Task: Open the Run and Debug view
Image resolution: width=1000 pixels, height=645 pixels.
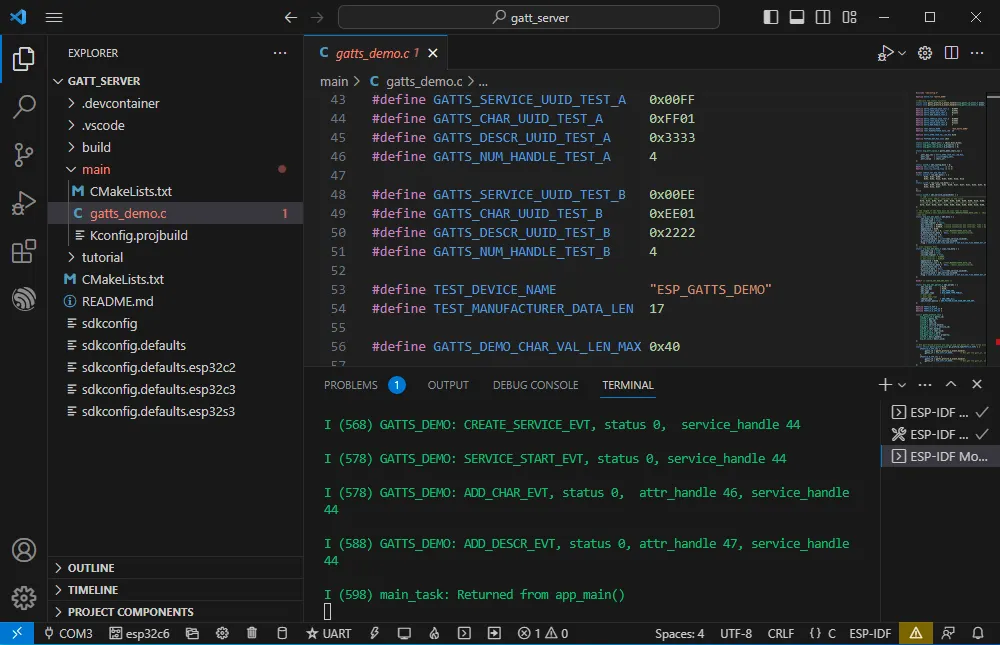Action: point(24,203)
